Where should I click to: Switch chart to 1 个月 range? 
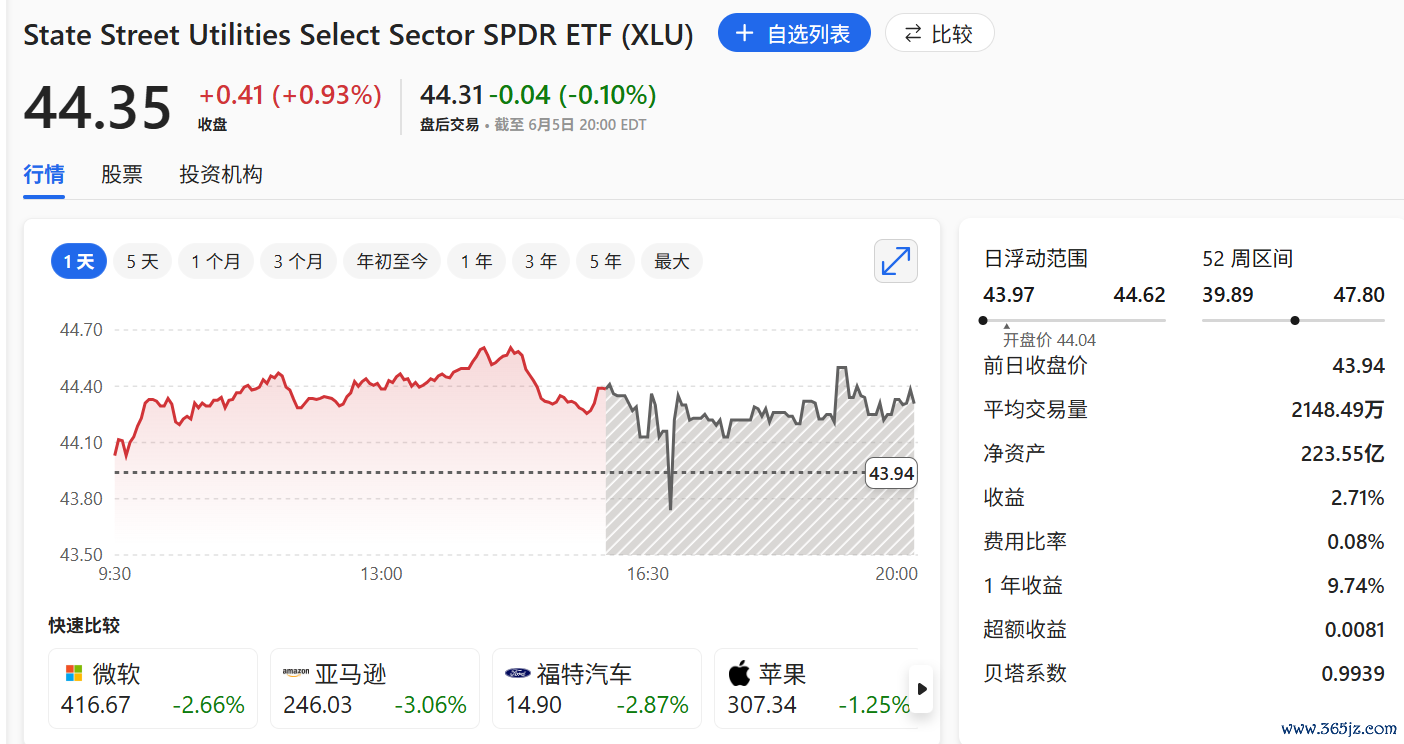[216, 262]
